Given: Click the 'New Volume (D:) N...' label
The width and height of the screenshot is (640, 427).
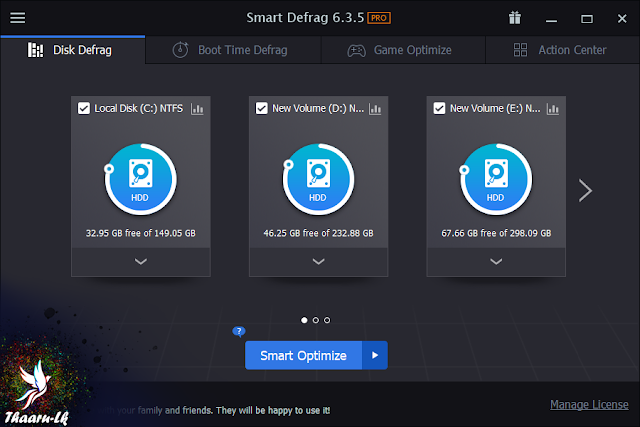Looking at the screenshot, I should [318, 109].
